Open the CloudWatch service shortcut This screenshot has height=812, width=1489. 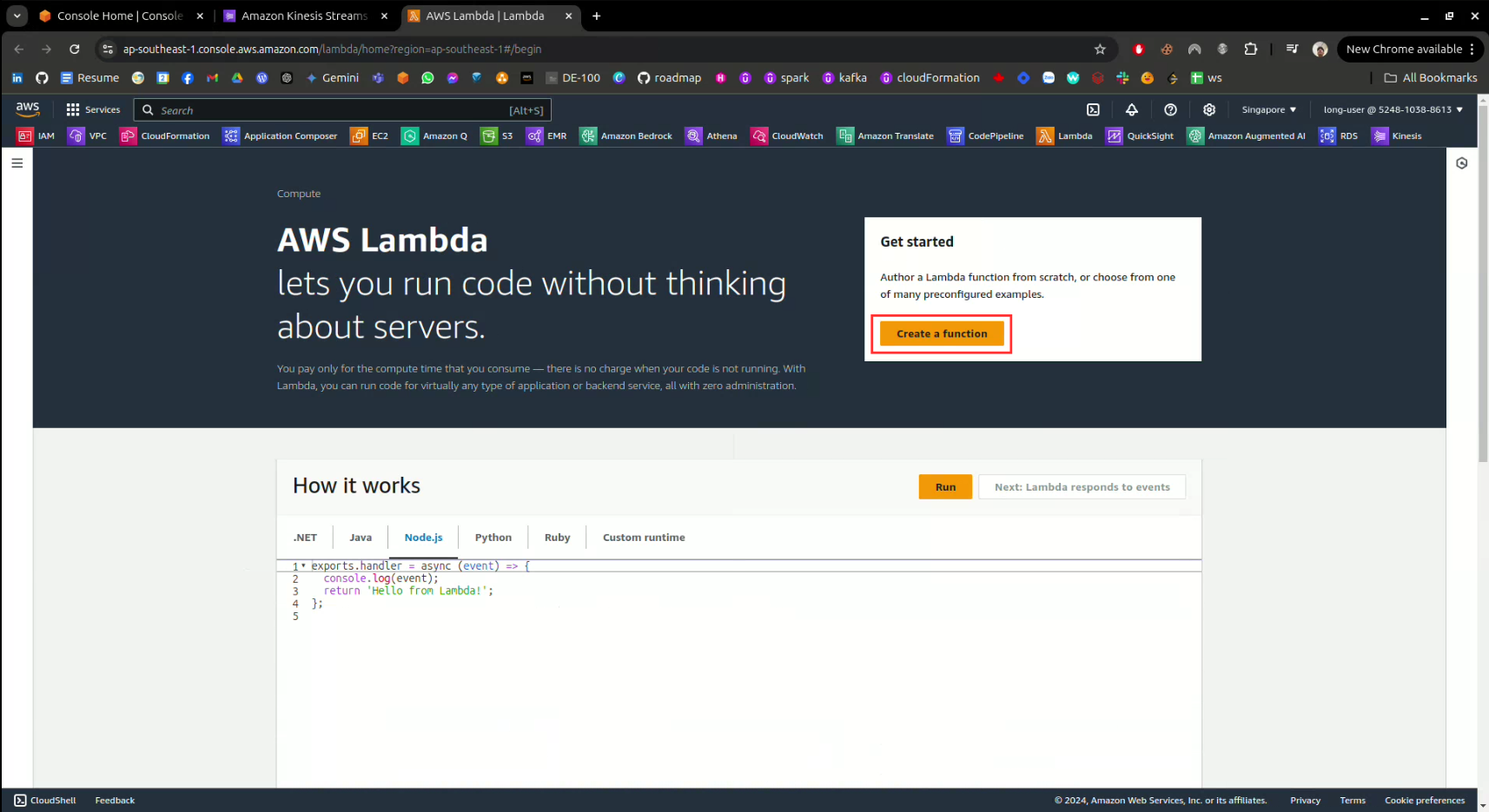(787, 135)
